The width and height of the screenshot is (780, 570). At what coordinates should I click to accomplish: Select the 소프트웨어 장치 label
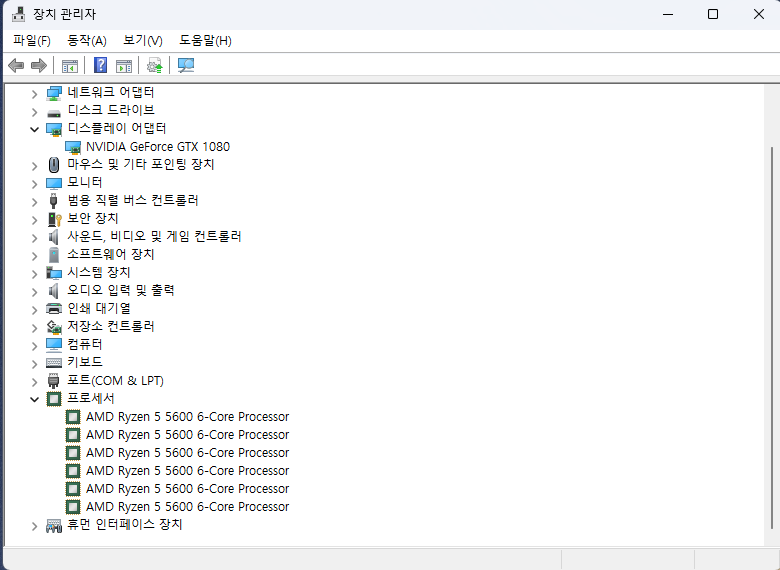tap(111, 254)
